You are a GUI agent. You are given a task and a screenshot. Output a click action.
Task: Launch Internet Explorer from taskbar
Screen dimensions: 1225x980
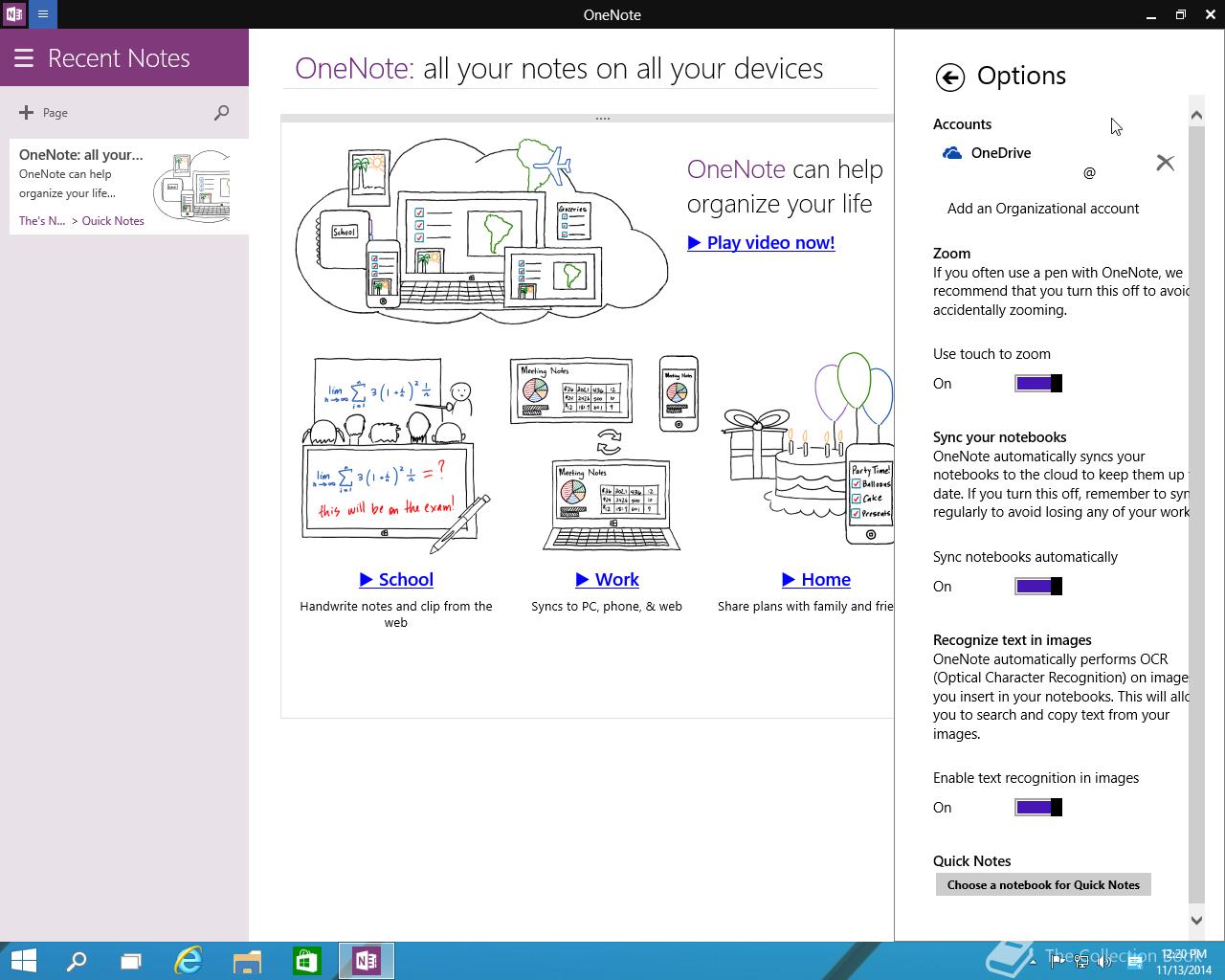click(x=189, y=961)
